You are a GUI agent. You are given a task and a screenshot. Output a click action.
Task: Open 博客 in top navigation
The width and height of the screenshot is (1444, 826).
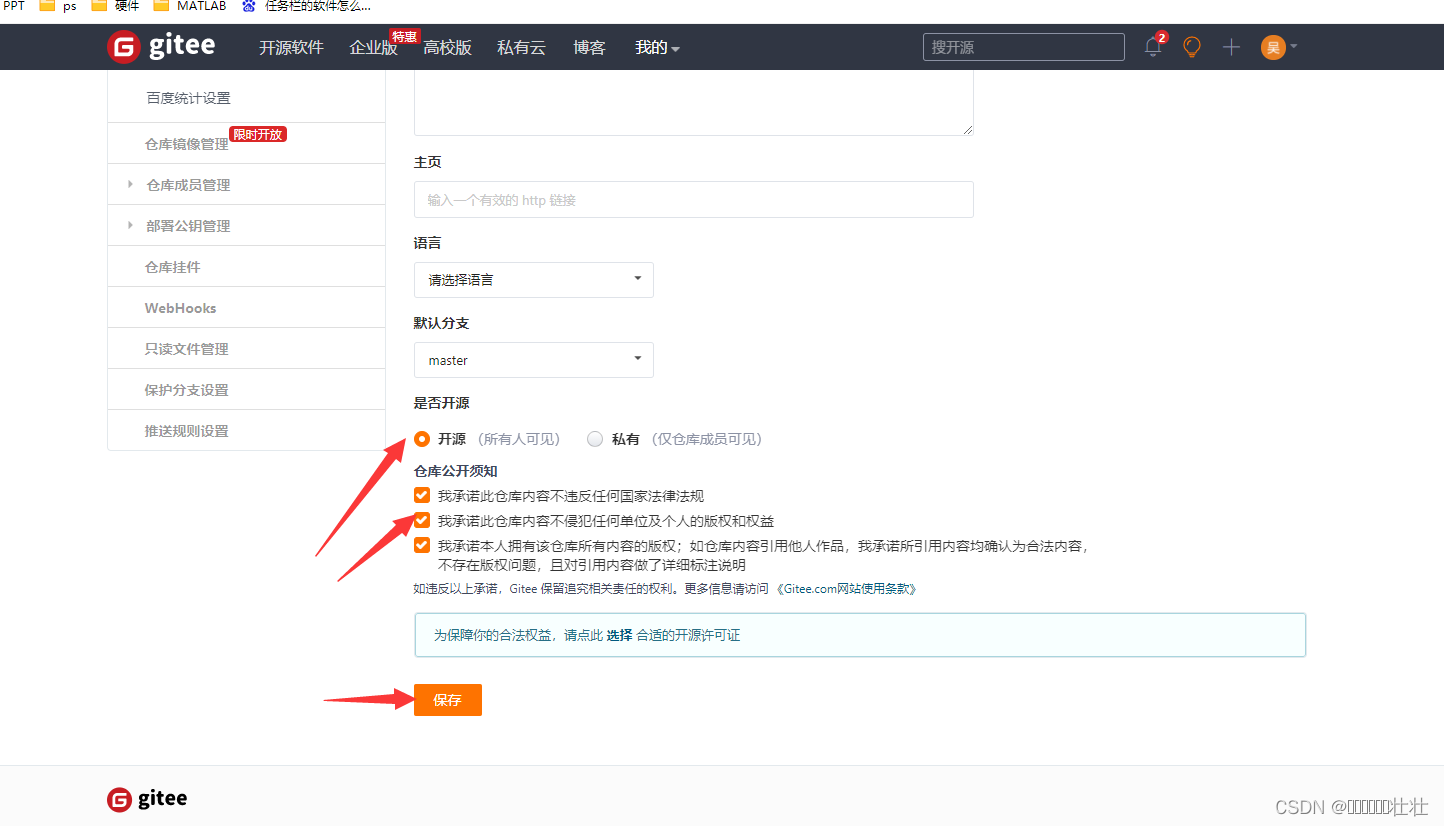(x=589, y=47)
